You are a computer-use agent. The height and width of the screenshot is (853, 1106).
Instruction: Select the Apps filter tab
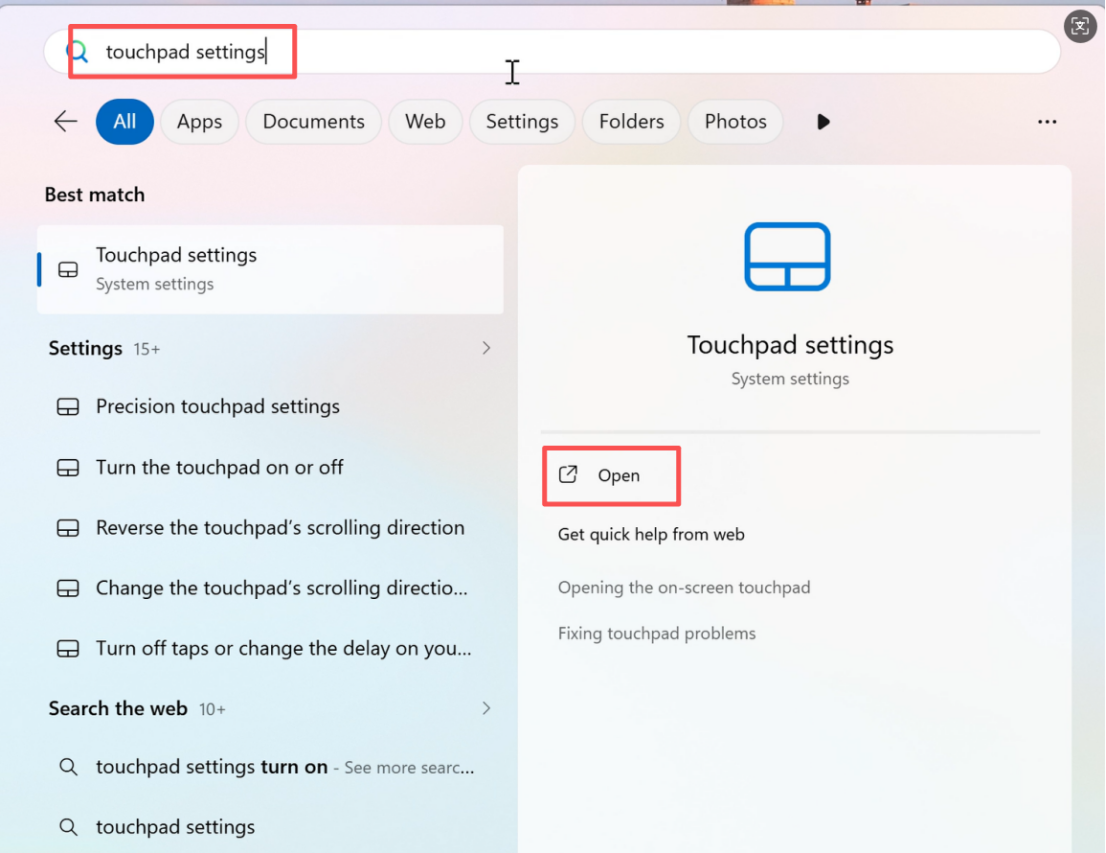[199, 122]
